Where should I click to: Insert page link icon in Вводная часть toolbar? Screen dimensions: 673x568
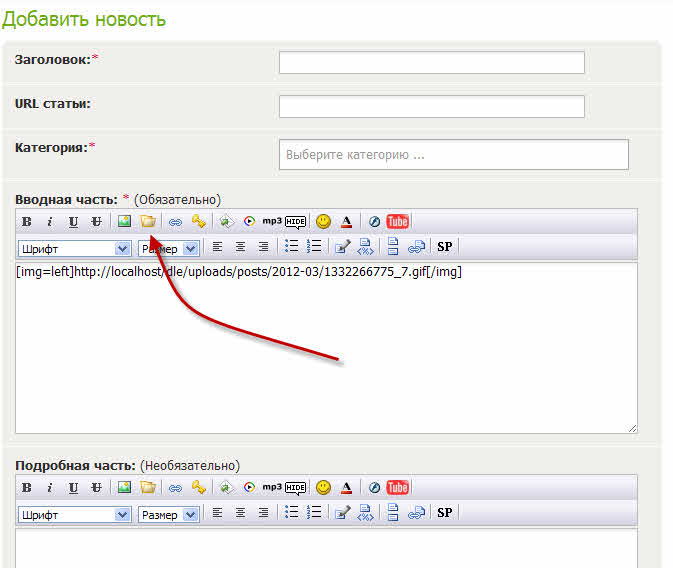[x=416, y=247]
